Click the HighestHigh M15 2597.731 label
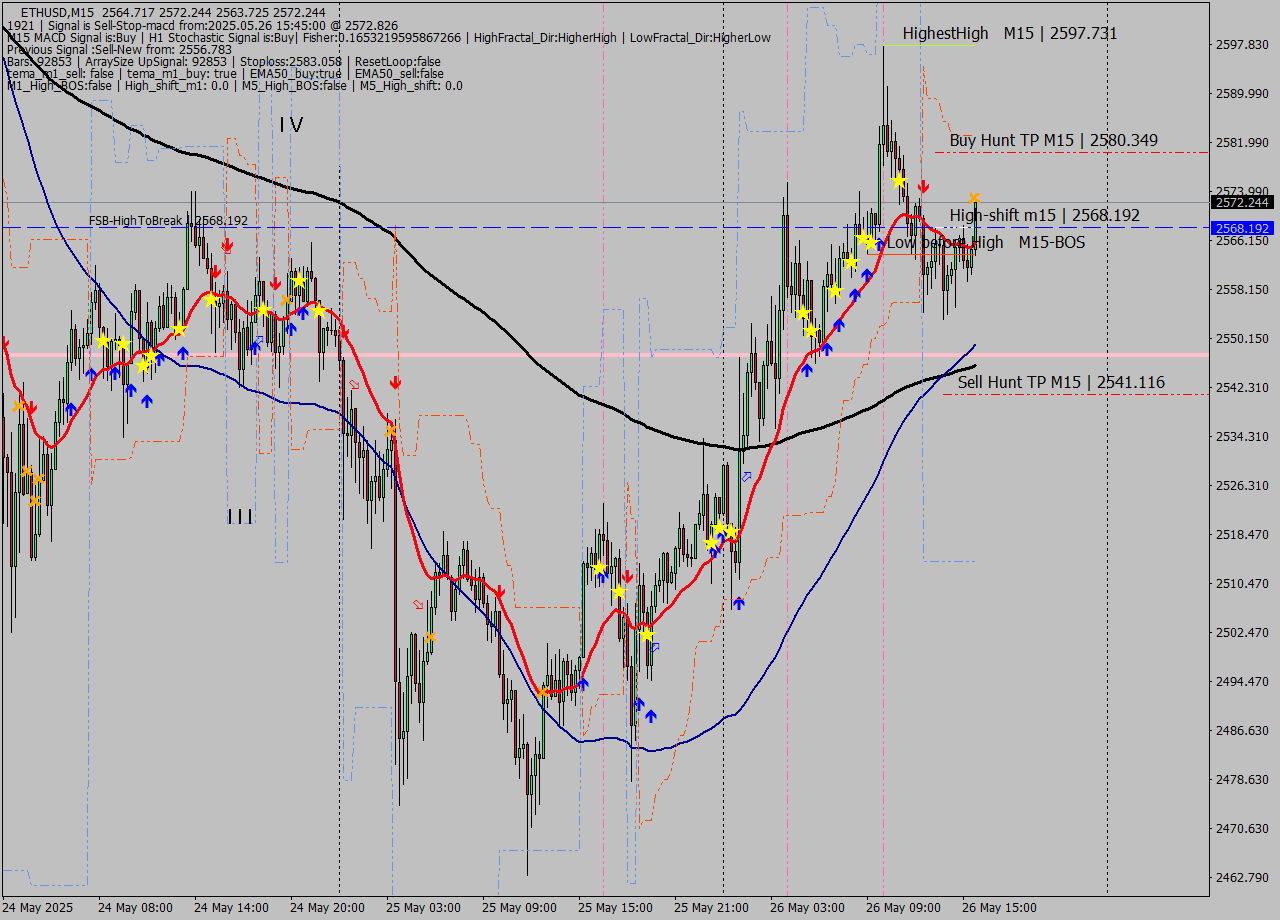 [x=1009, y=33]
